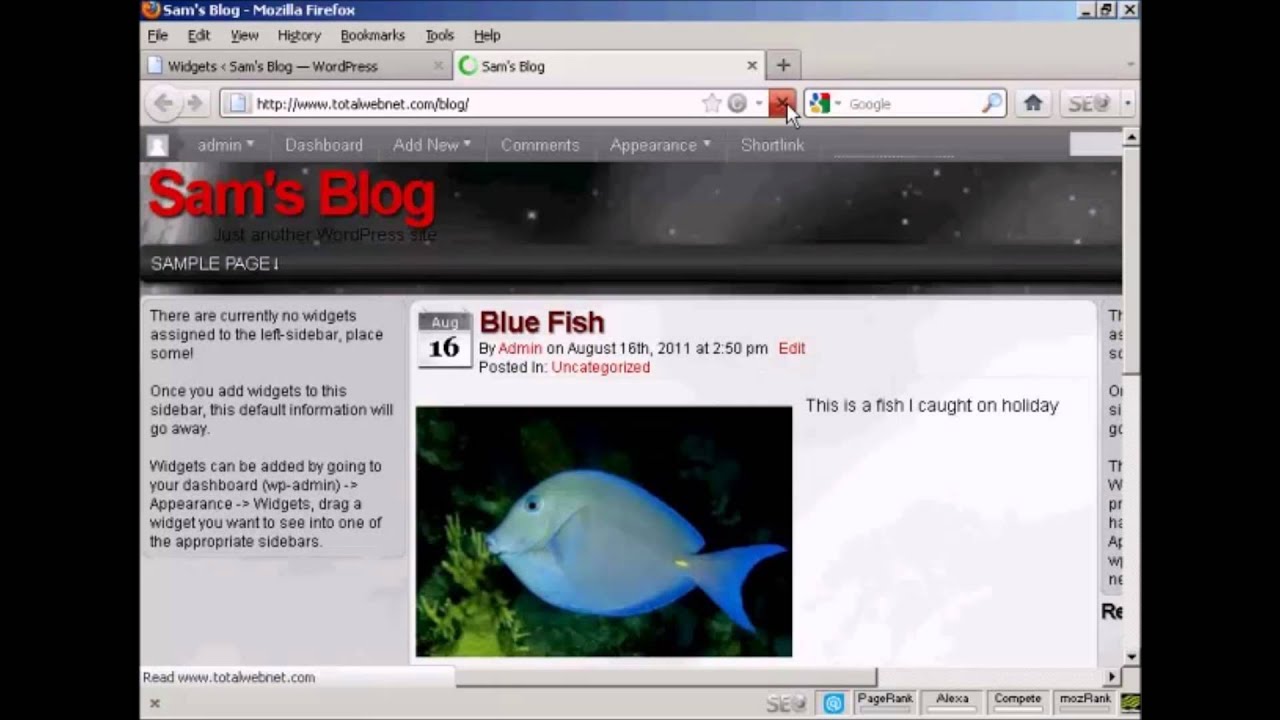Bookmark this page with the star
This screenshot has height=720, width=1280.
[x=711, y=103]
